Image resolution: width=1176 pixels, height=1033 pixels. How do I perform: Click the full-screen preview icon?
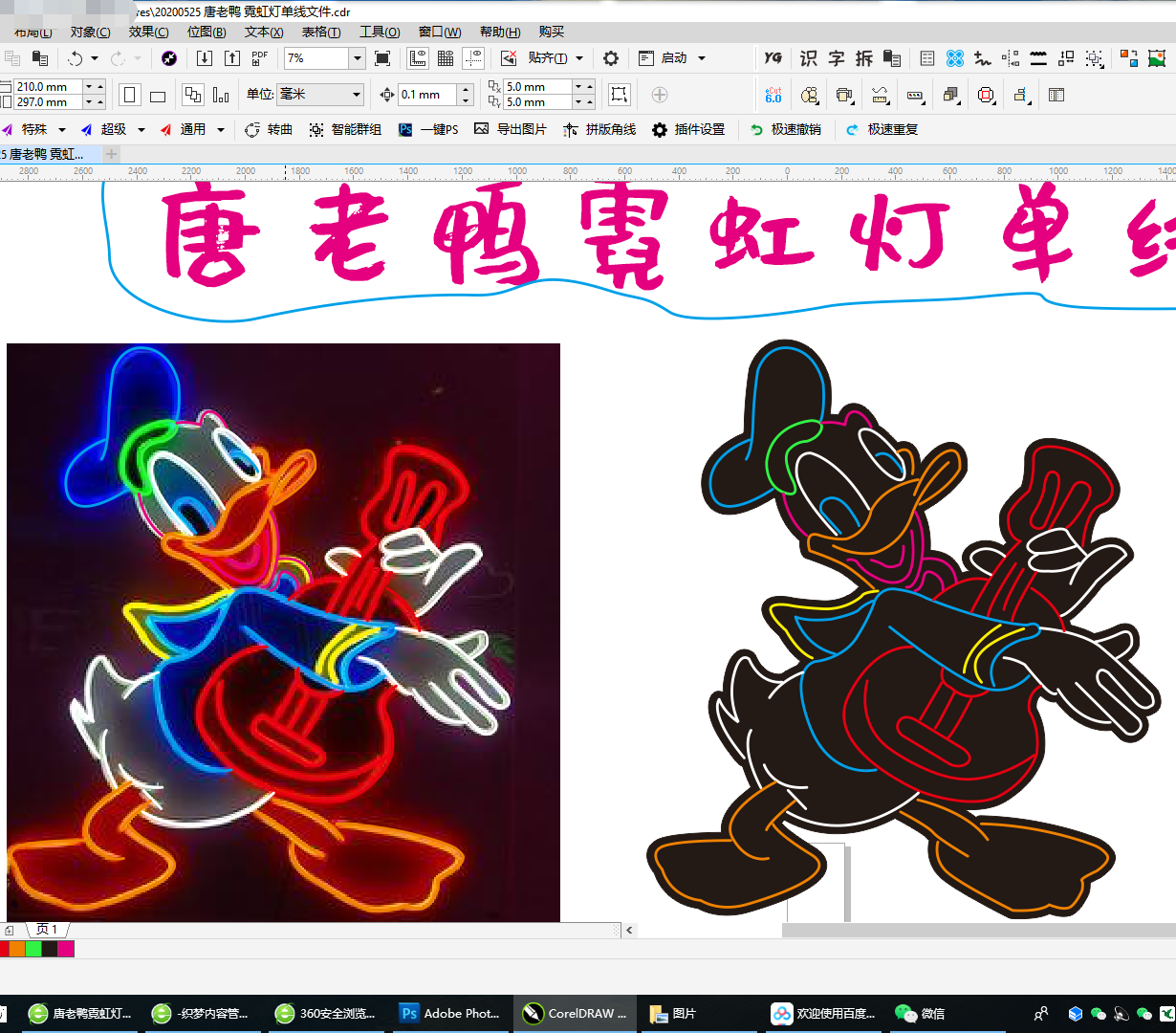382,58
